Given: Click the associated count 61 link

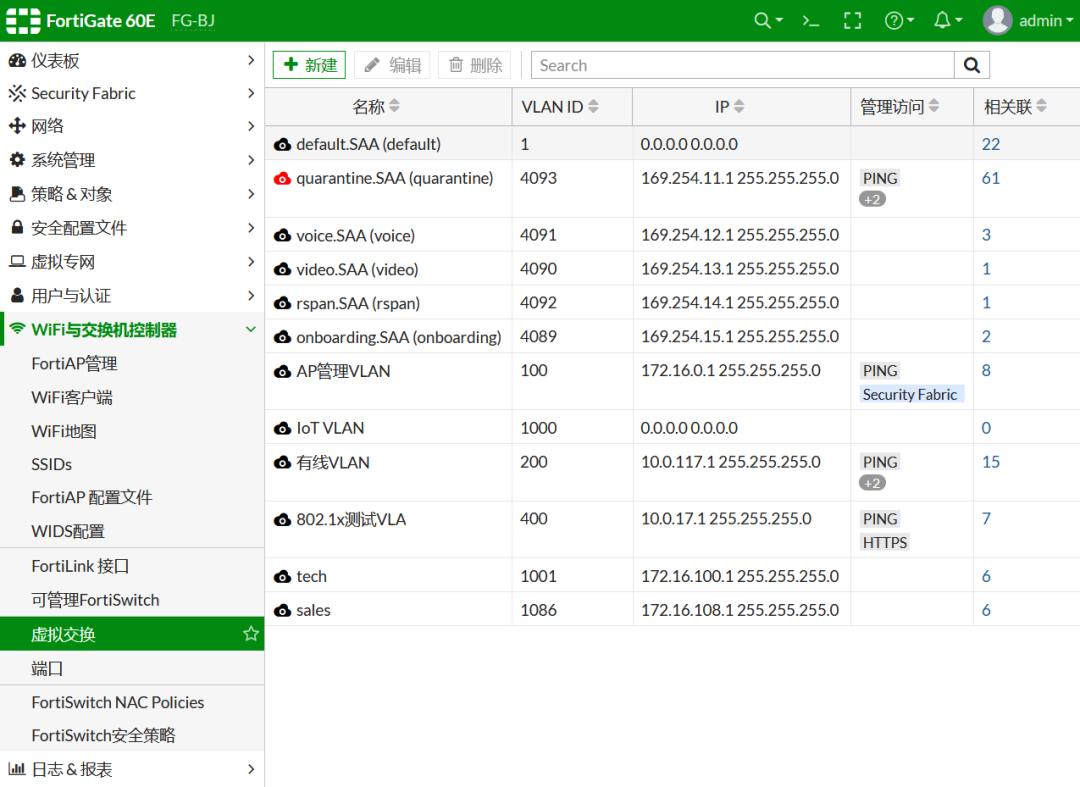Looking at the screenshot, I should (x=991, y=178).
